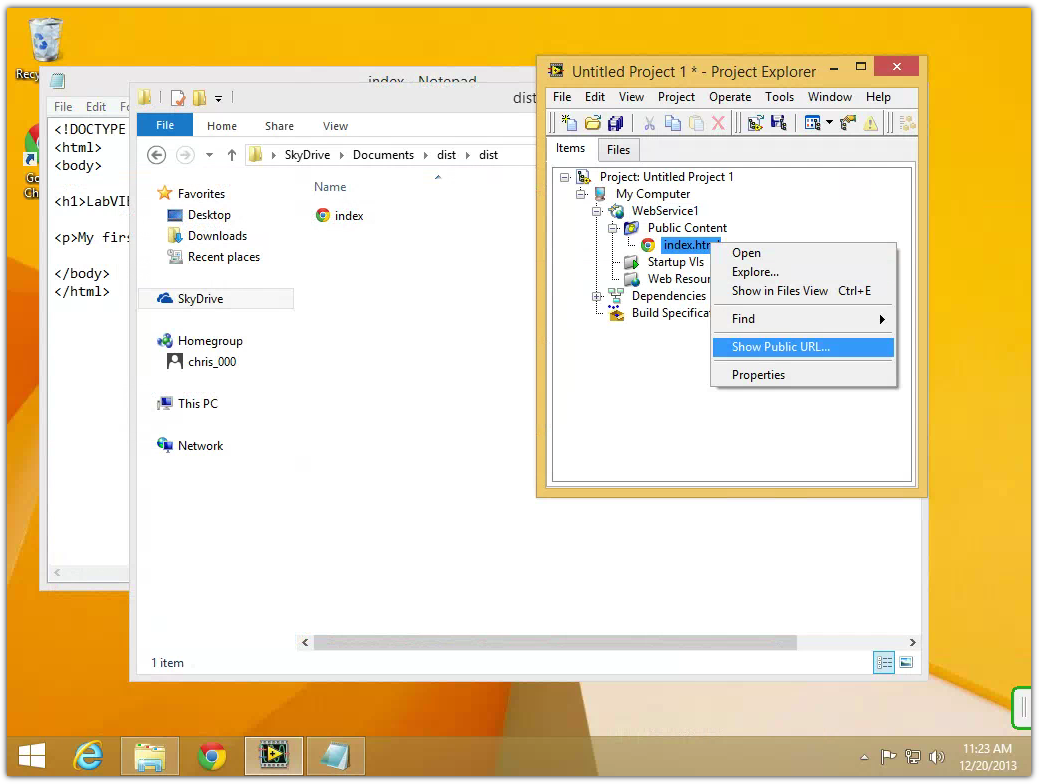Click the LabVIEW icon in the taskbar
The image size is (1040, 784).
click(273, 757)
